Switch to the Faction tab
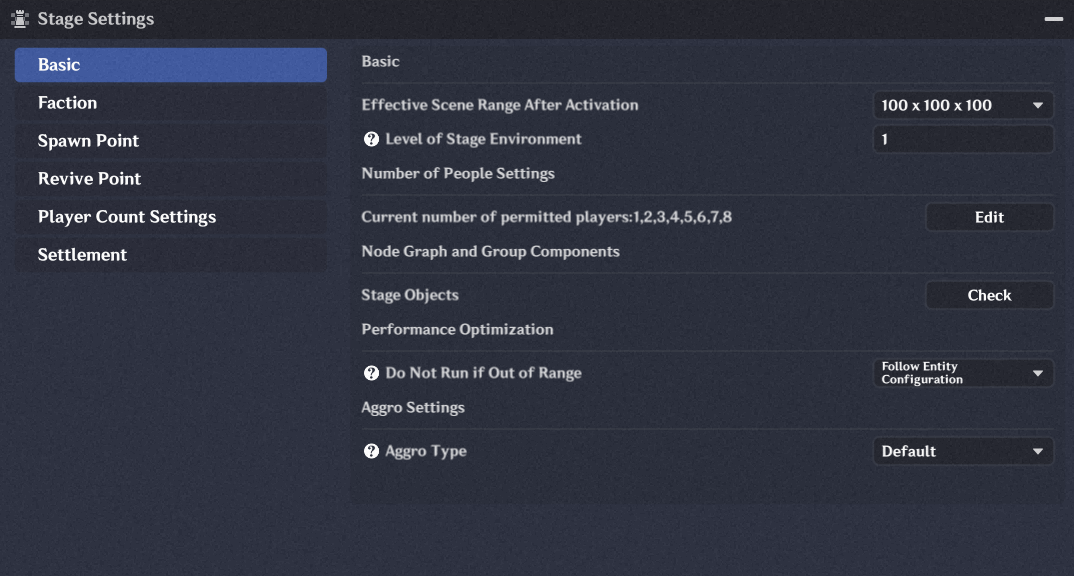Image resolution: width=1074 pixels, height=576 pixels. pyautogui.click(x=170, y=103)
